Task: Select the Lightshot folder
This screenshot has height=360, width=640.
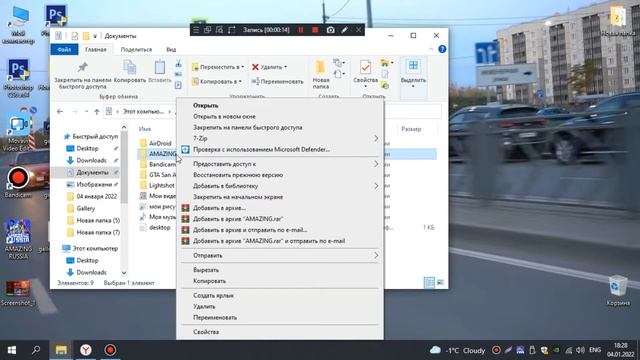Action: tap(157, 185)
